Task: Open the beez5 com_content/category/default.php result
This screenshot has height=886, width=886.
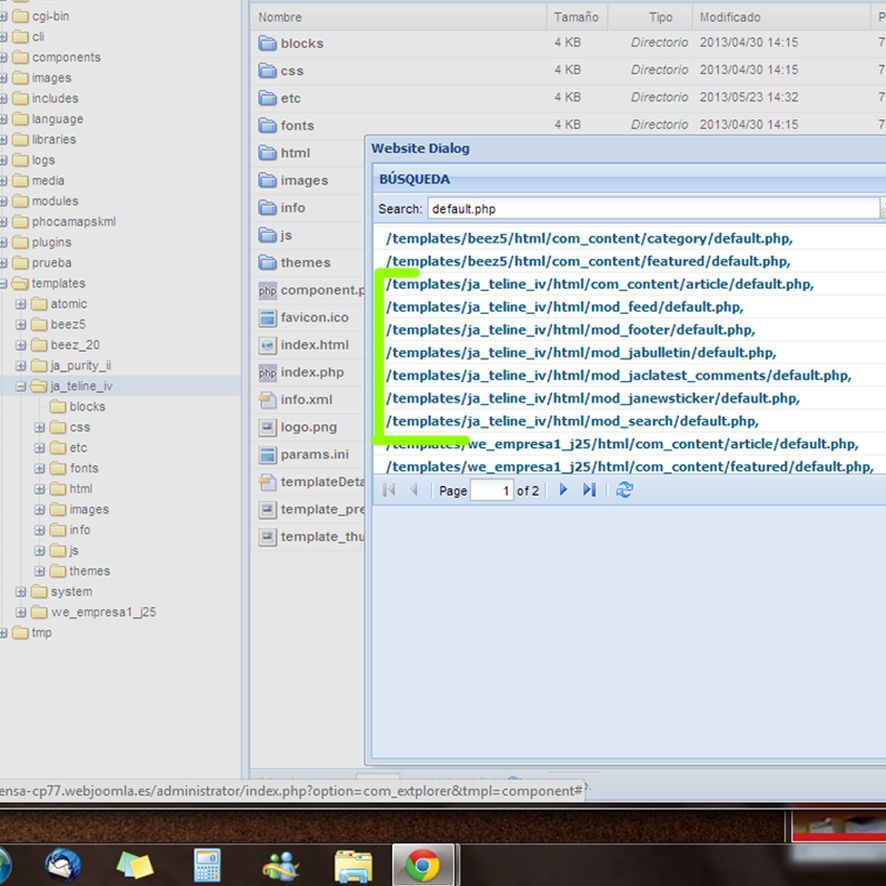Action: coord(589,238)
